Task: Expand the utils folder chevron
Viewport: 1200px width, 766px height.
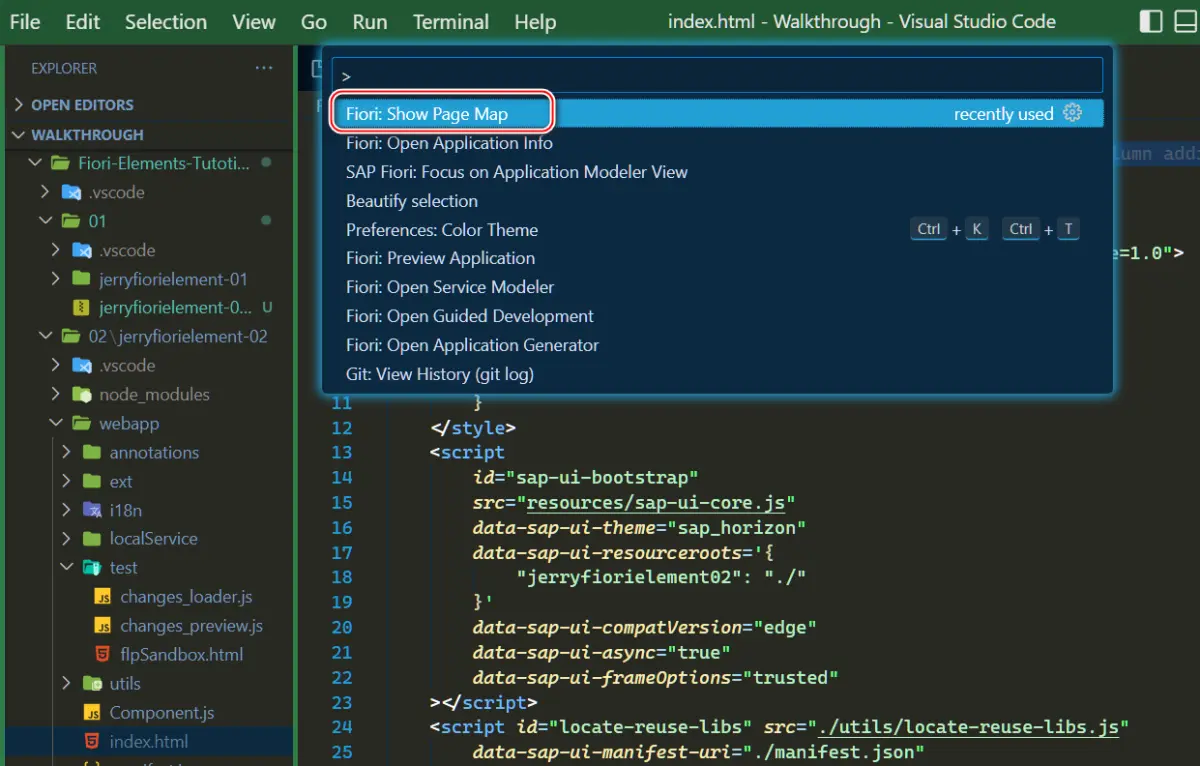Action: [66, 684]
